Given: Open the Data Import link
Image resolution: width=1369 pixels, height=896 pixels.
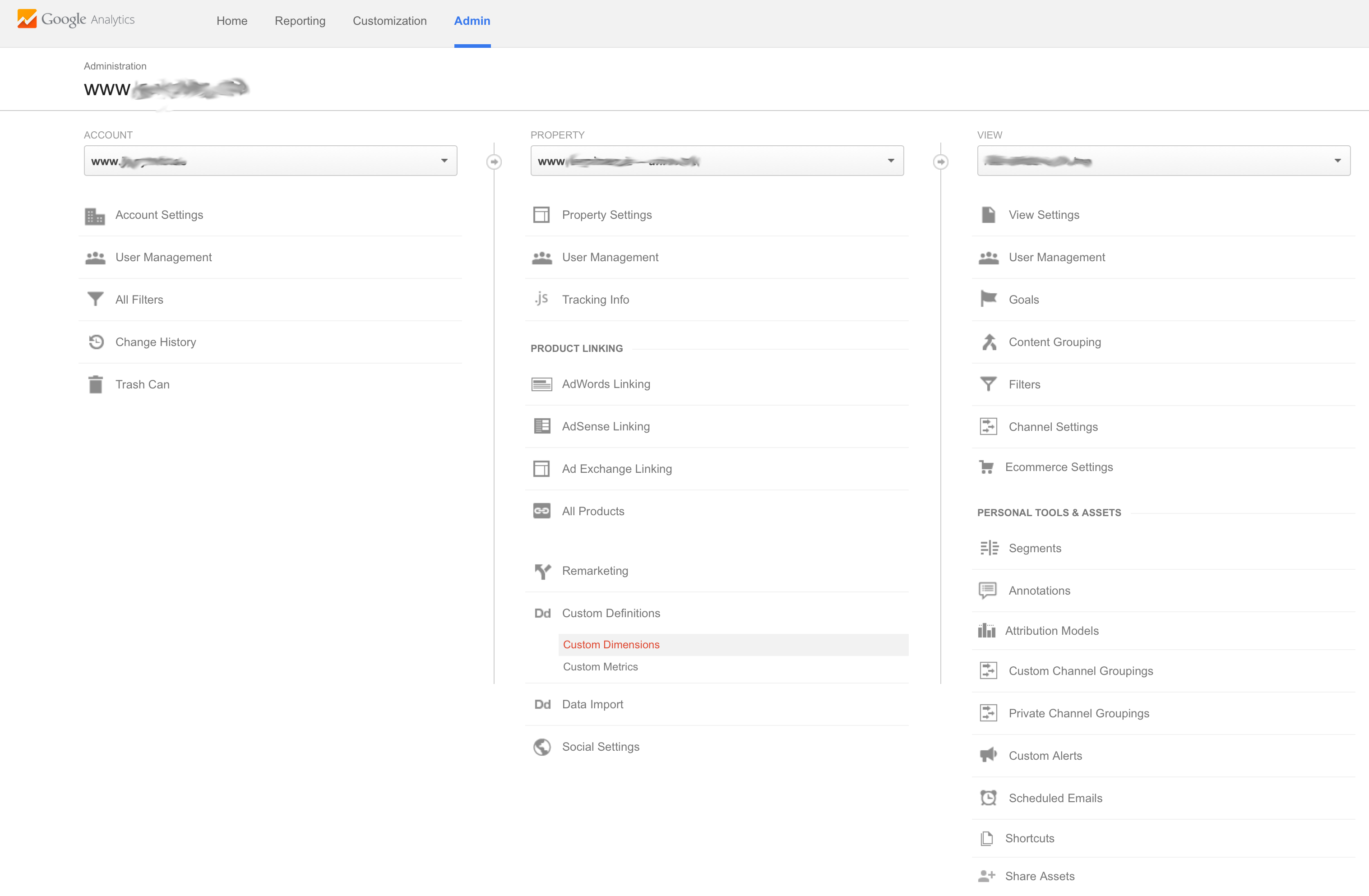Looking at the screenshot, I should 592,705.
